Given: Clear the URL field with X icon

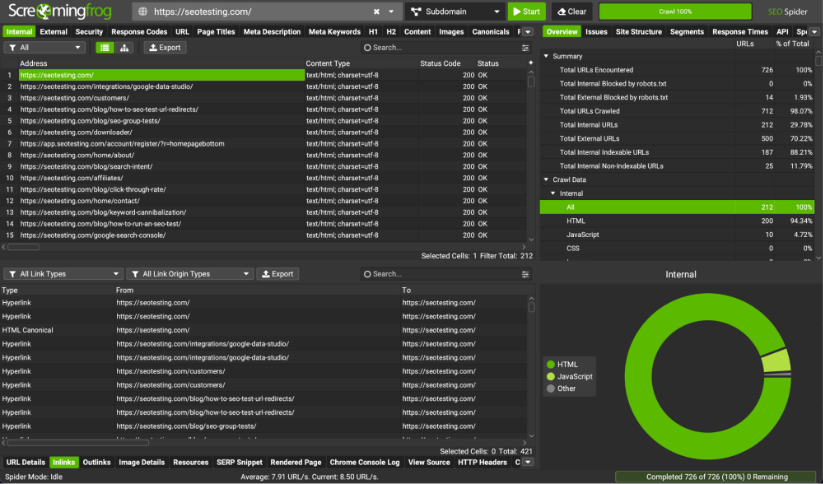Looking at the screenshot, I should point(376,12).
